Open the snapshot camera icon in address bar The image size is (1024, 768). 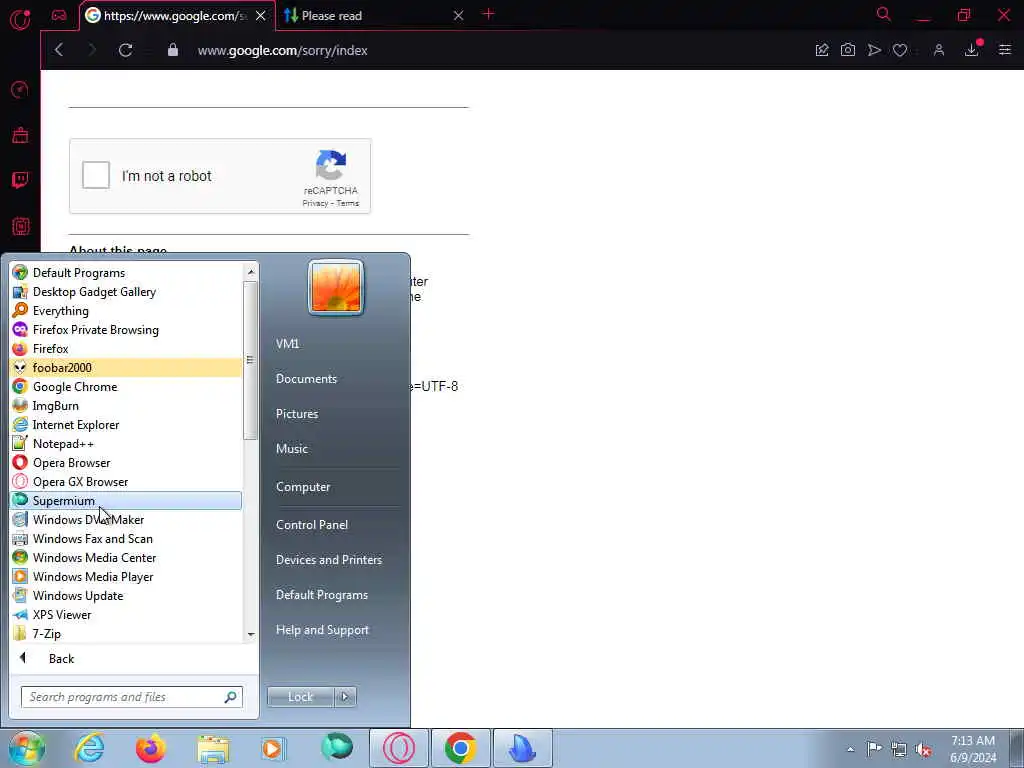click(848, 50)
